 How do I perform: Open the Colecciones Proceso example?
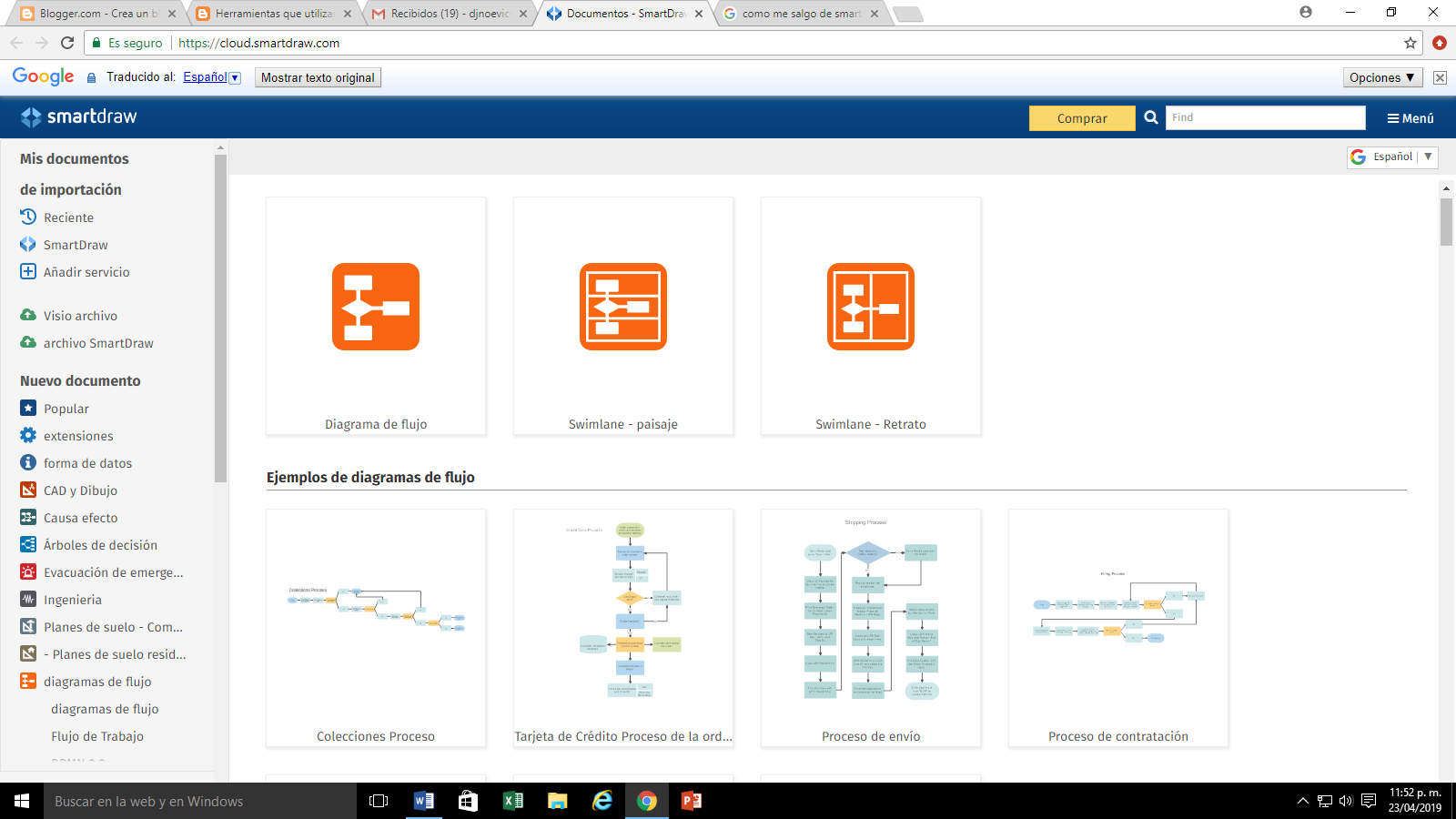tap(376, 628)
